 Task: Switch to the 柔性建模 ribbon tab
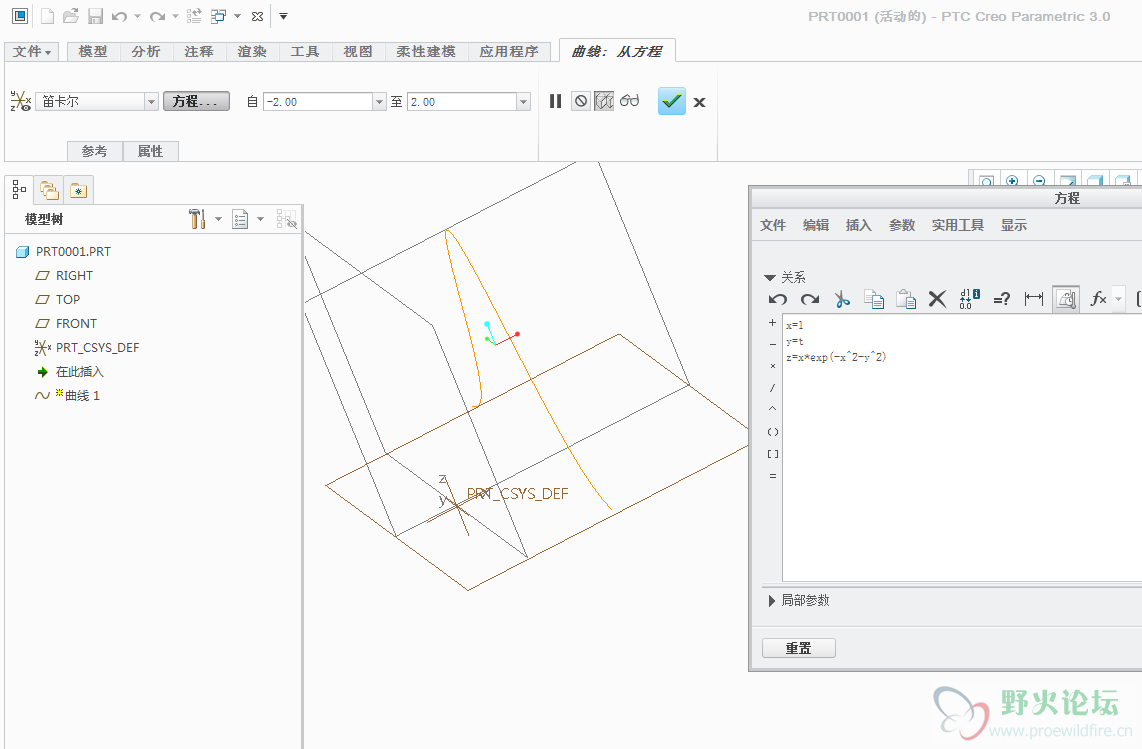click(426, 52)
